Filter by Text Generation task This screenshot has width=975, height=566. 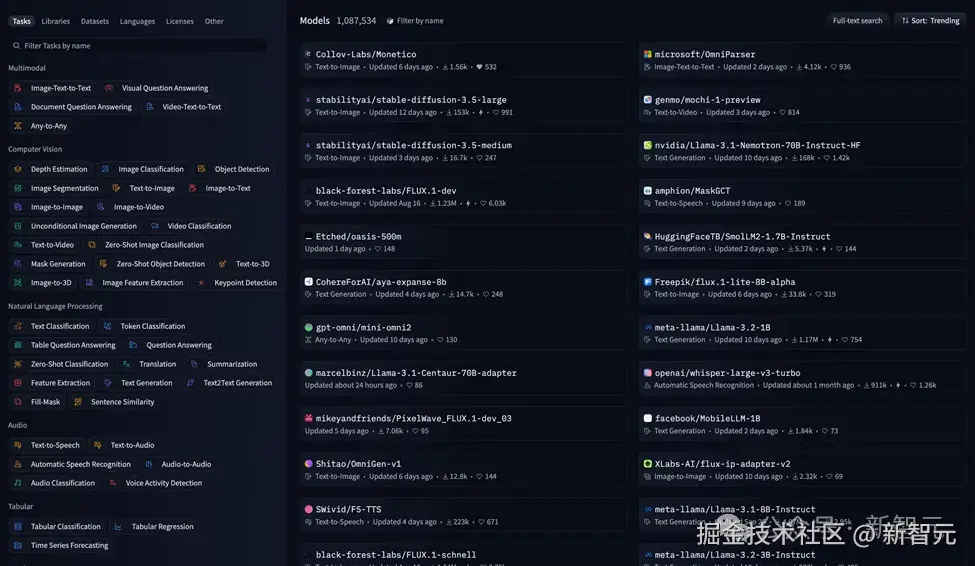[139, 383]
